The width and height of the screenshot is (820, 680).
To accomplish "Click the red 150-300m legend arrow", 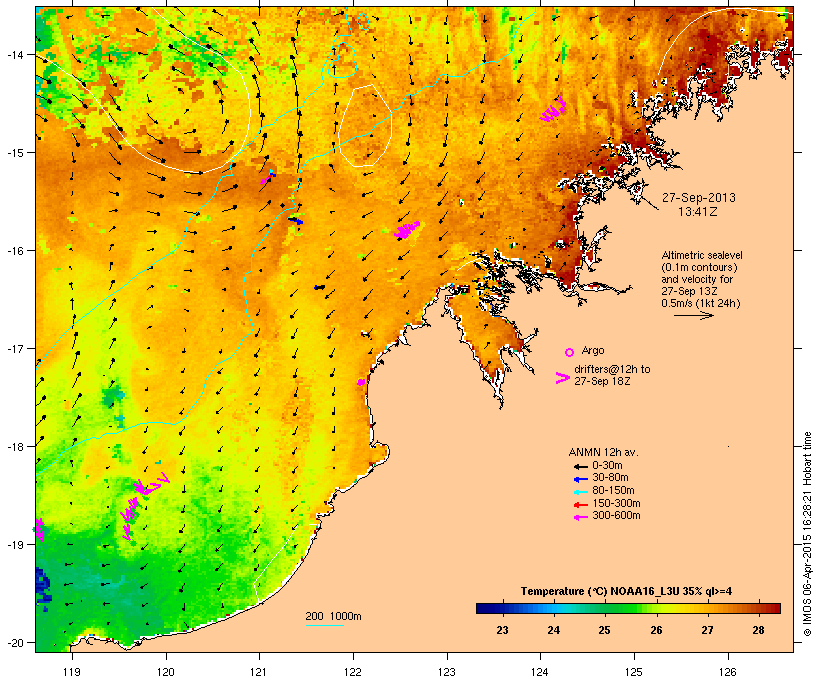I will pyautogui.click(x=580, y=504).
